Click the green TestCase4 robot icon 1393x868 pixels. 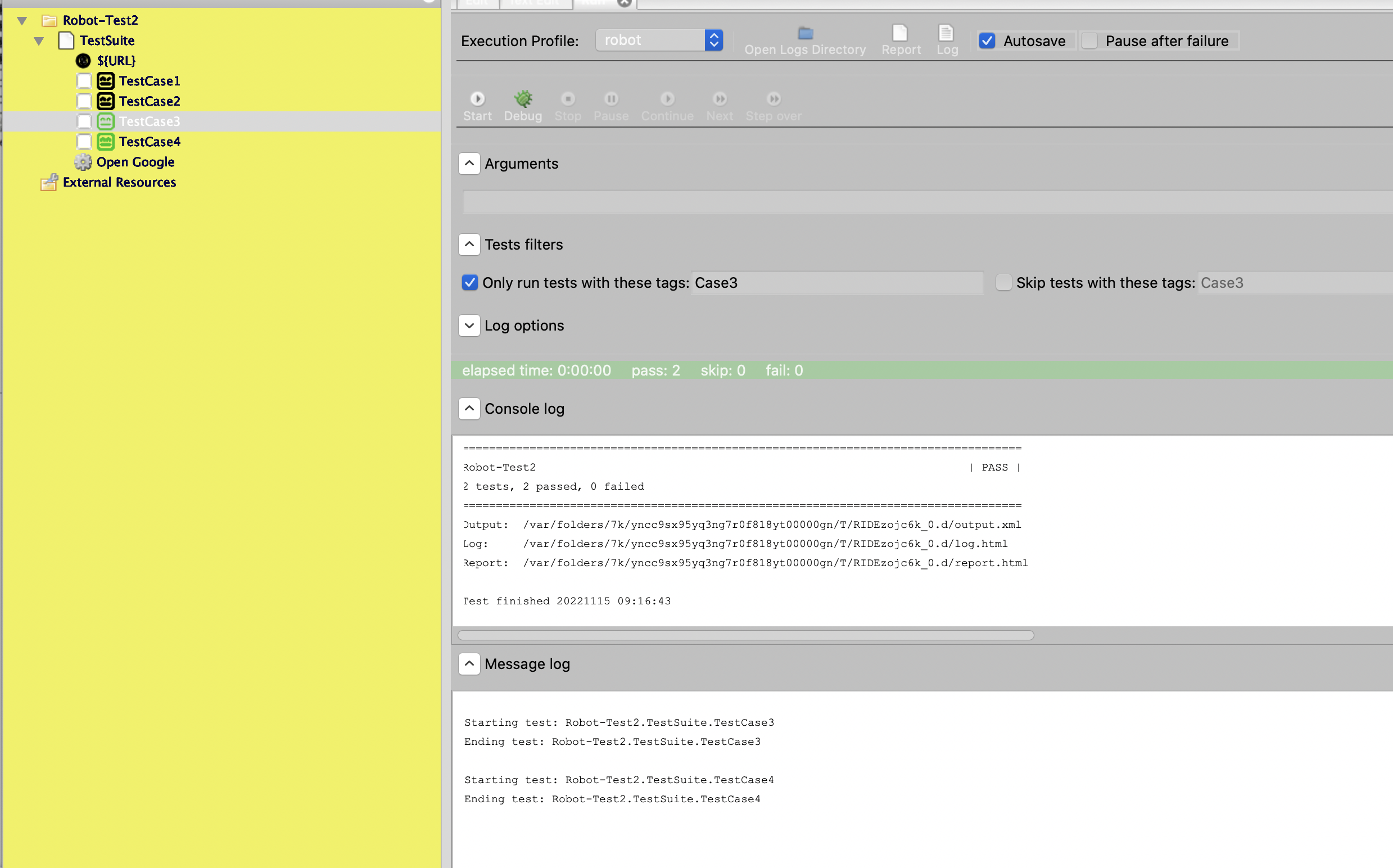coord(106,142)
